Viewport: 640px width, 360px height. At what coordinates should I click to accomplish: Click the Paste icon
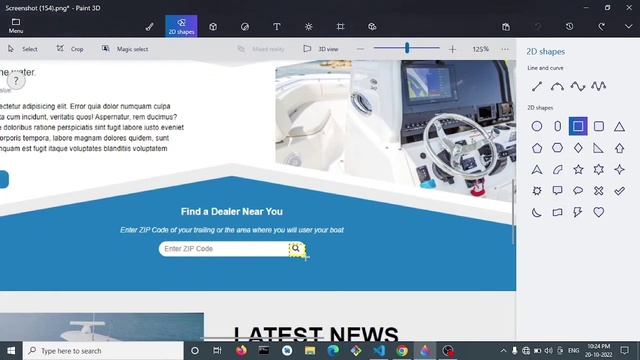pyautogui.click(x=506, y=27)
